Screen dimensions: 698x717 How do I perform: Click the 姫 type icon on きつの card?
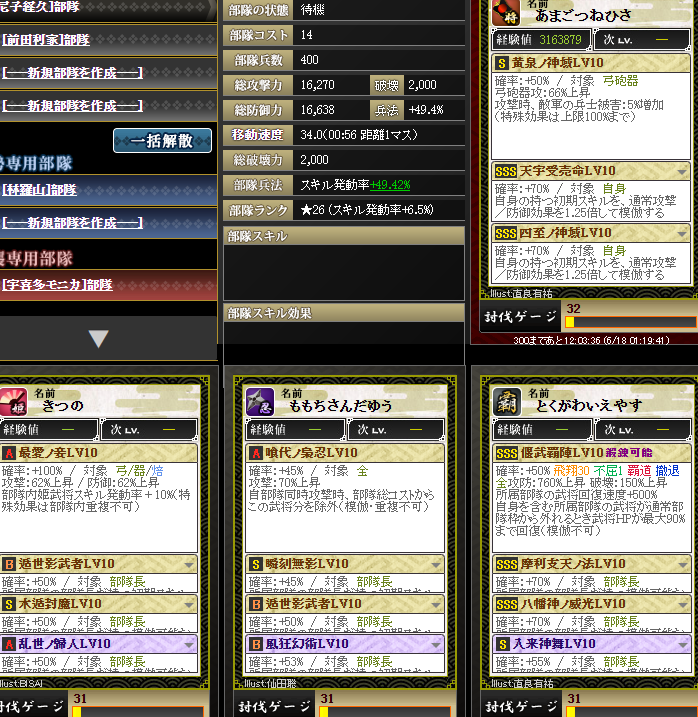point(13,401)
